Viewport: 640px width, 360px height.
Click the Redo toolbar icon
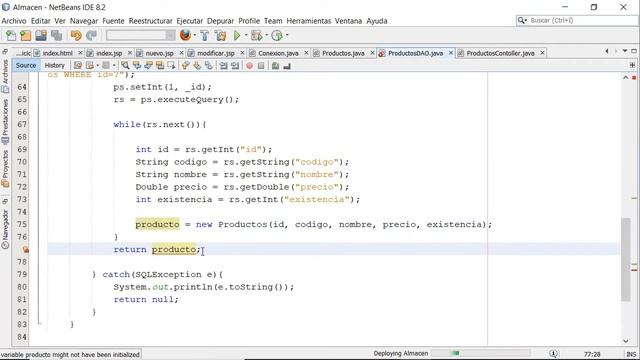pos(91,36)
